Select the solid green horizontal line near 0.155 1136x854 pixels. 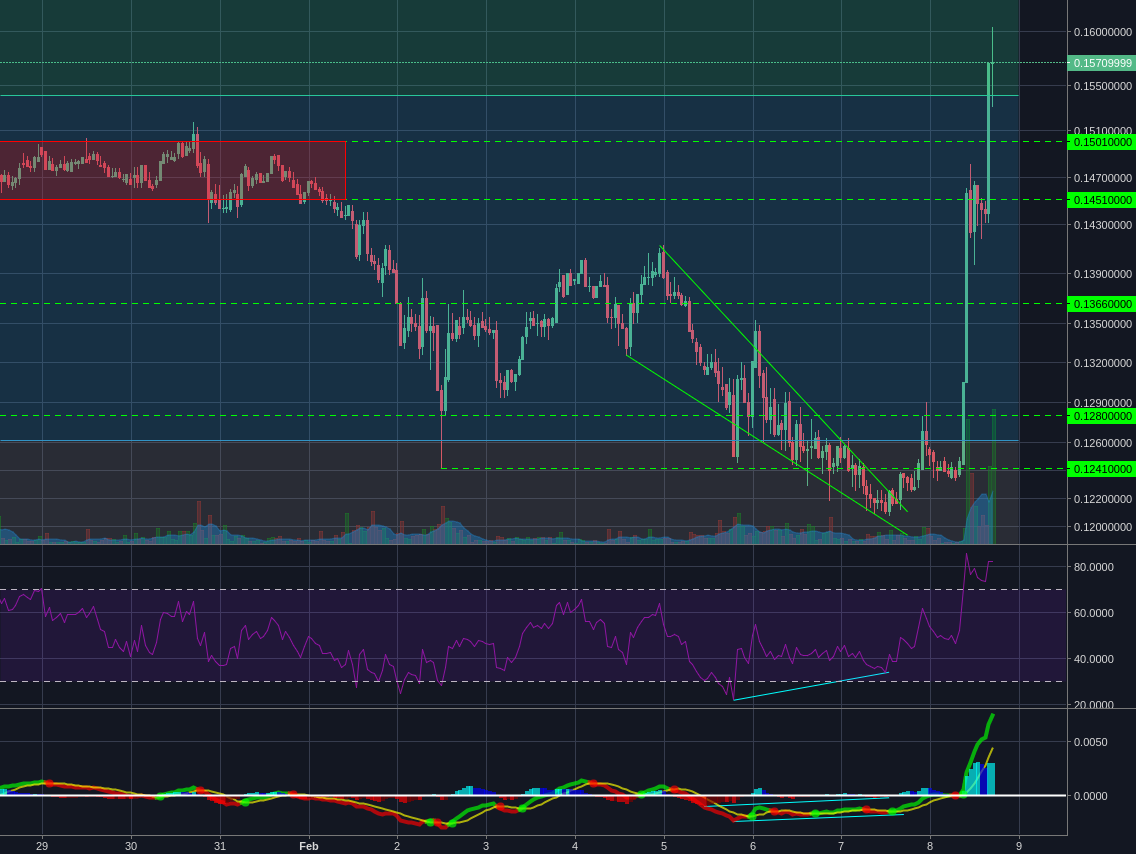509,96
